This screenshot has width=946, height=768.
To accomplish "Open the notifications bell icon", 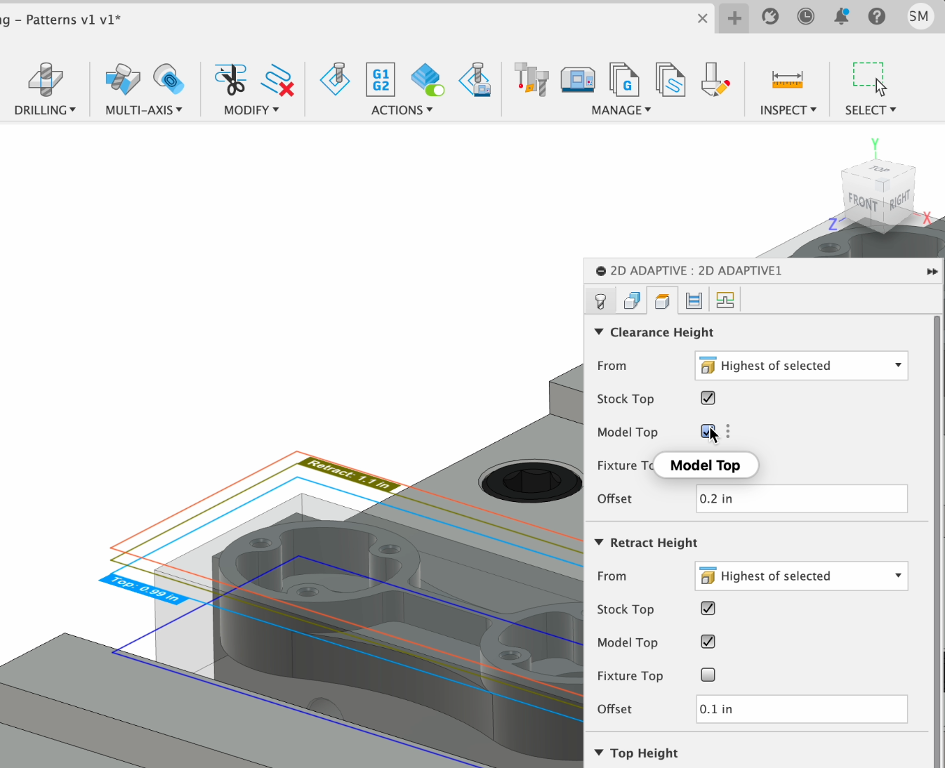I will 841,17.
